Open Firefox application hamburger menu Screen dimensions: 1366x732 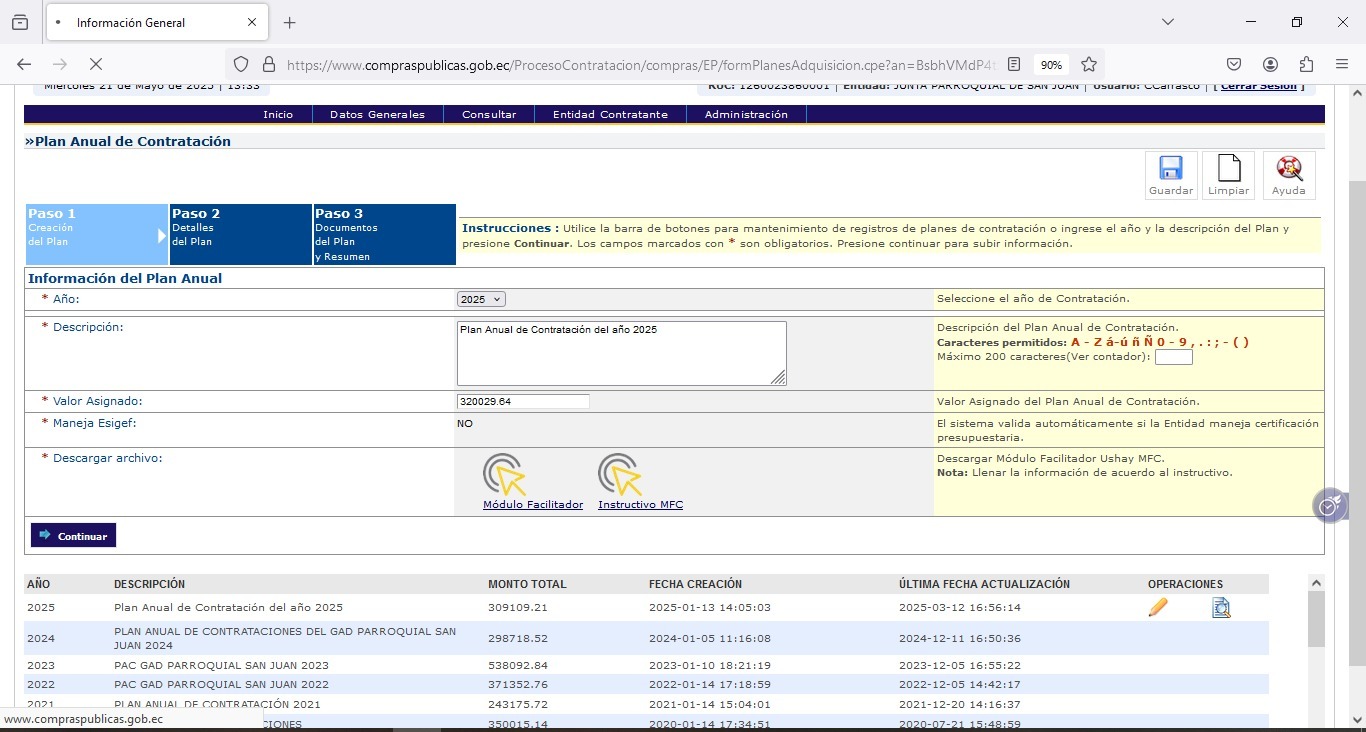[x=1342, y=64]
